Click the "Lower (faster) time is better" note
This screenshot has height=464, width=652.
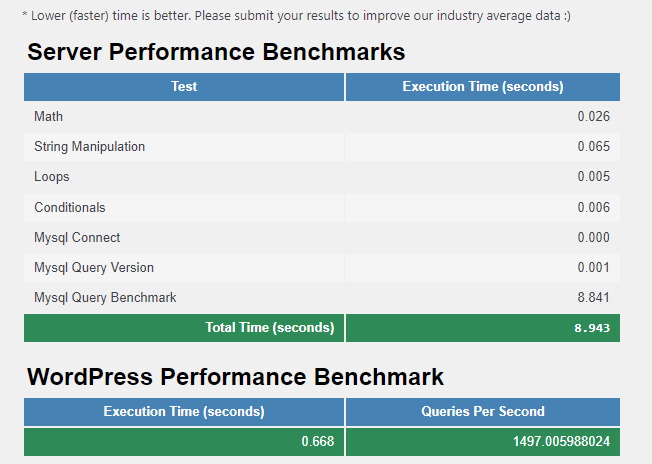pos(296,16)
